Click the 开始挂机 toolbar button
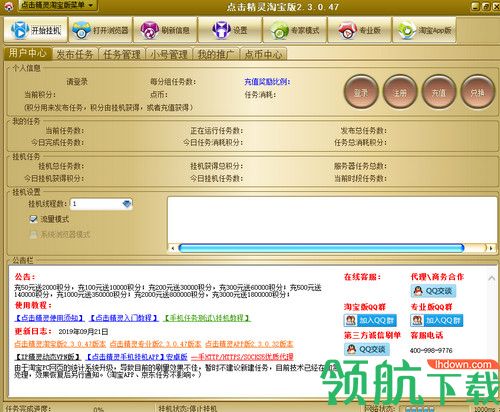500x412 pixels. (x=36, y=30)
